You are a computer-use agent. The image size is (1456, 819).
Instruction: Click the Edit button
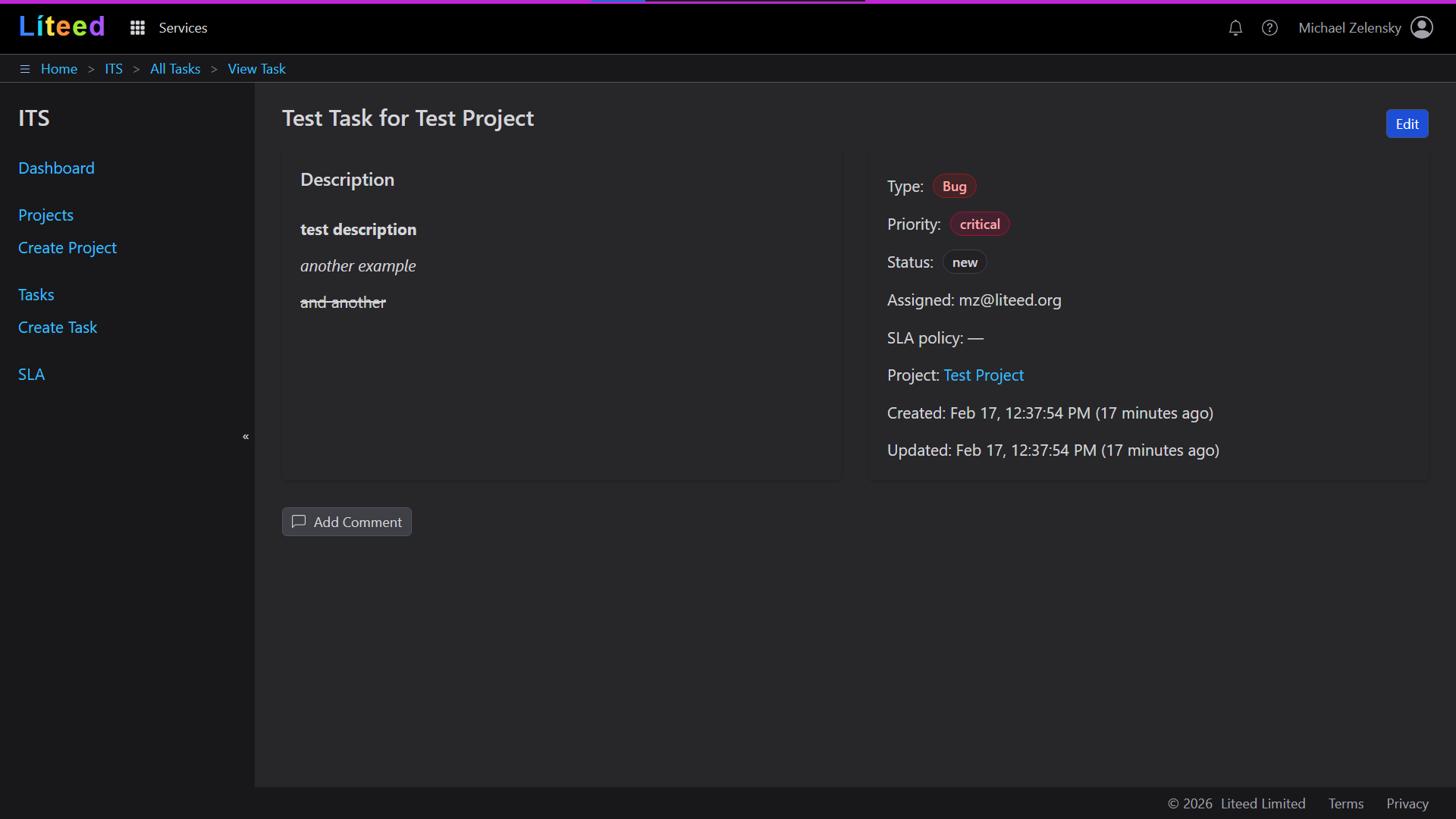point(1407,124)
